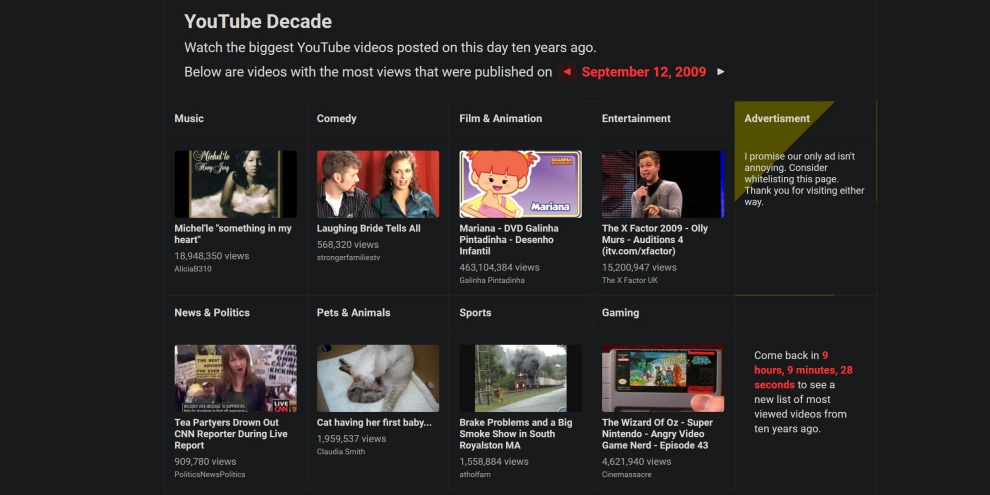Select the Comedy category heading

tap(337, 119)
